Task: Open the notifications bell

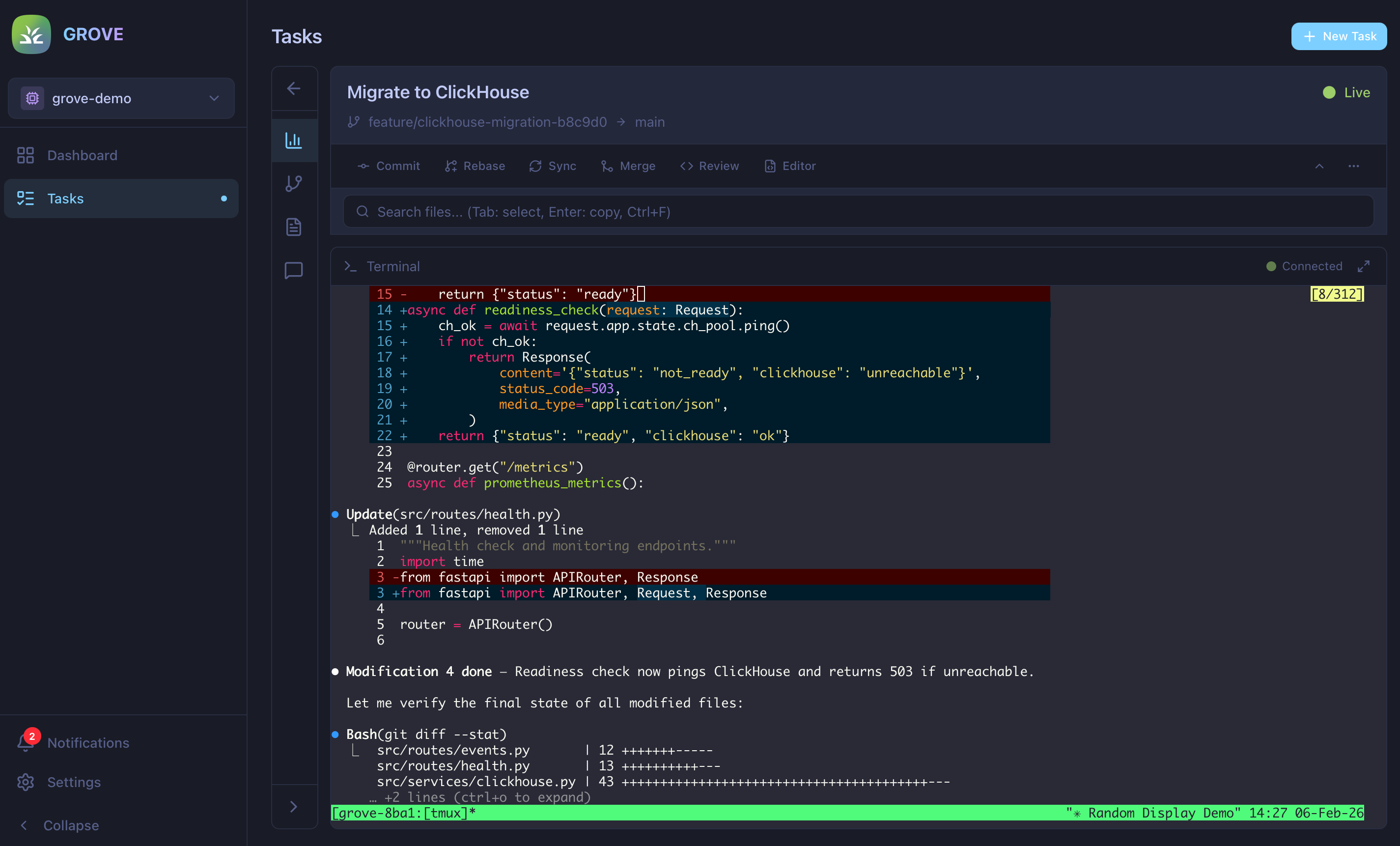Action: pyautogui.click(x=26, y=743)
